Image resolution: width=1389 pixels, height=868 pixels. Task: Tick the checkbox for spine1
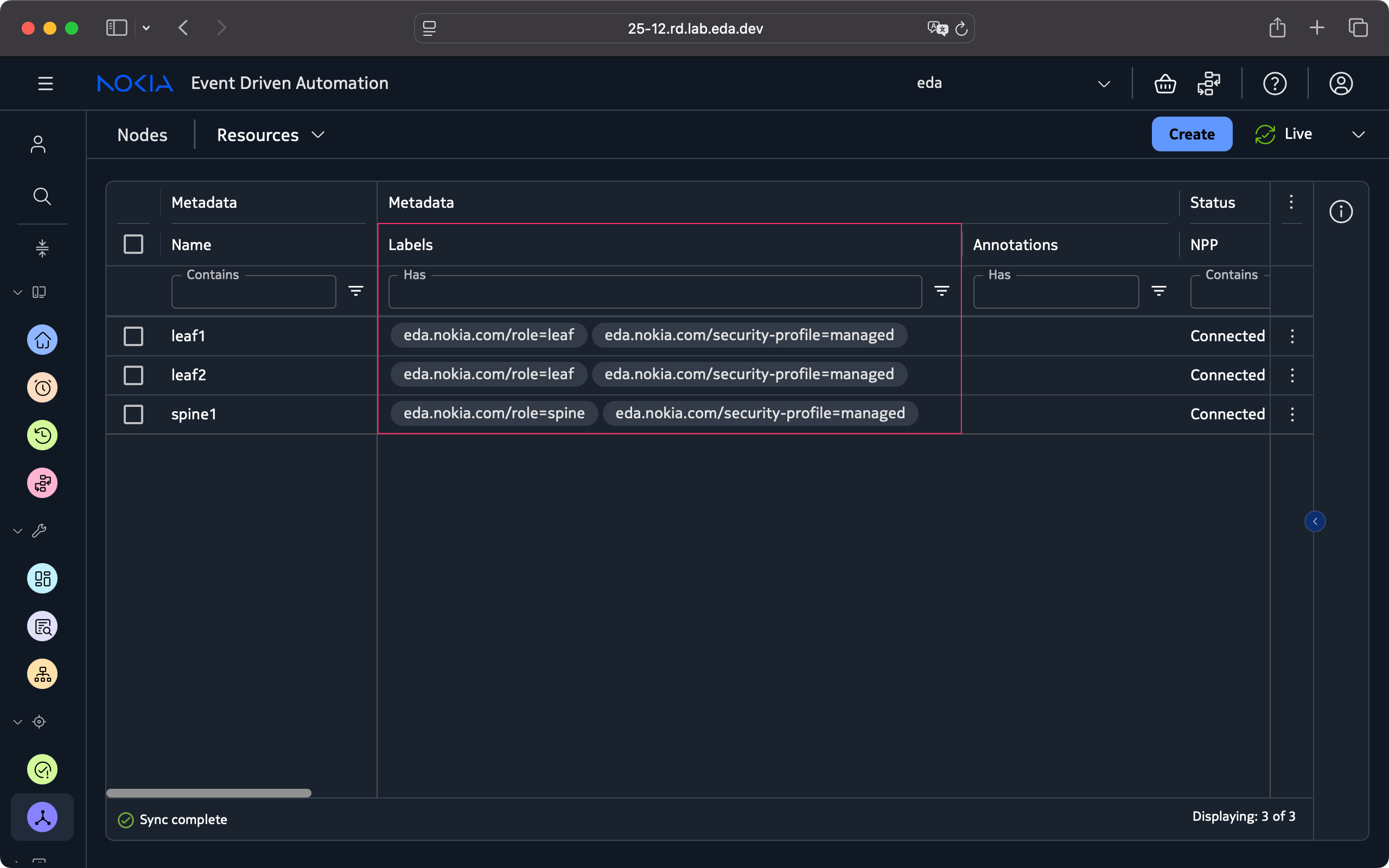(x=133, y=414)
